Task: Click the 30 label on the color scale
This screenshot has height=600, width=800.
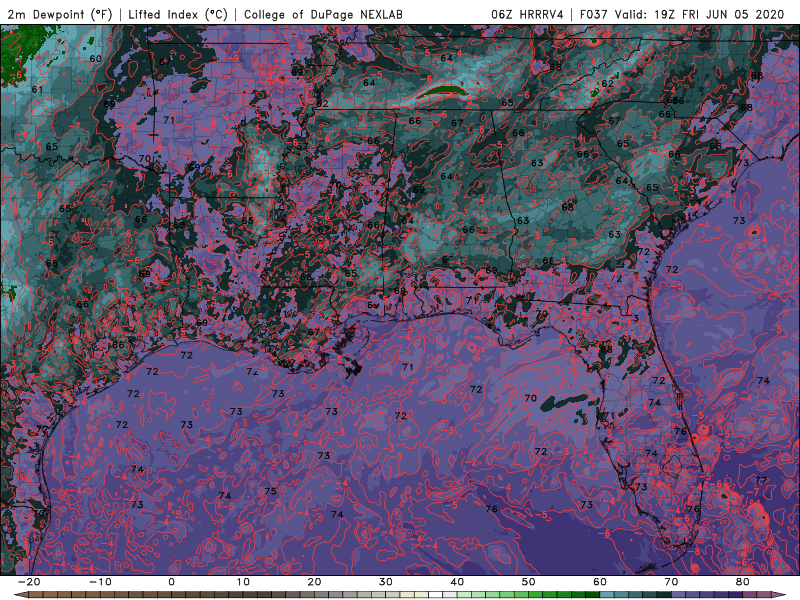Action: click(x=386, y=582)
